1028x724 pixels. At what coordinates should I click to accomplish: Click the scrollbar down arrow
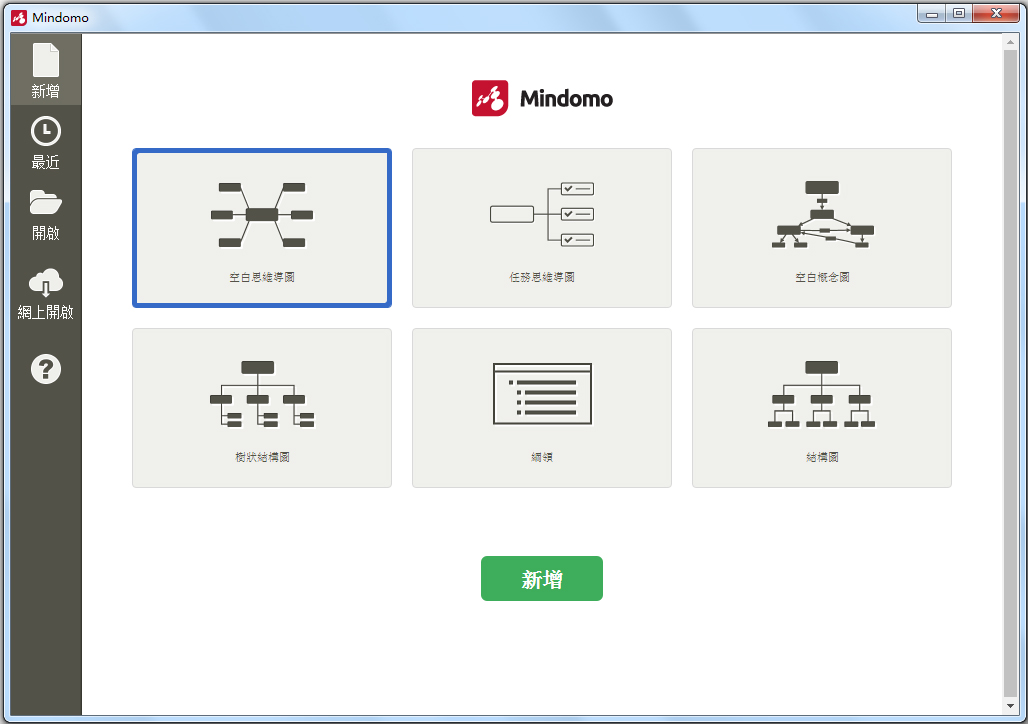tap(1010, 706)
